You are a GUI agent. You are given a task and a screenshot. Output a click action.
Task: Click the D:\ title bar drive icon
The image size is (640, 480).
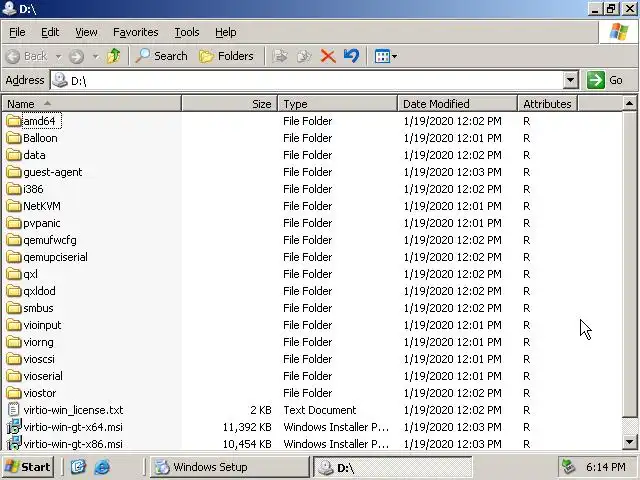click(x=9, y=8)
